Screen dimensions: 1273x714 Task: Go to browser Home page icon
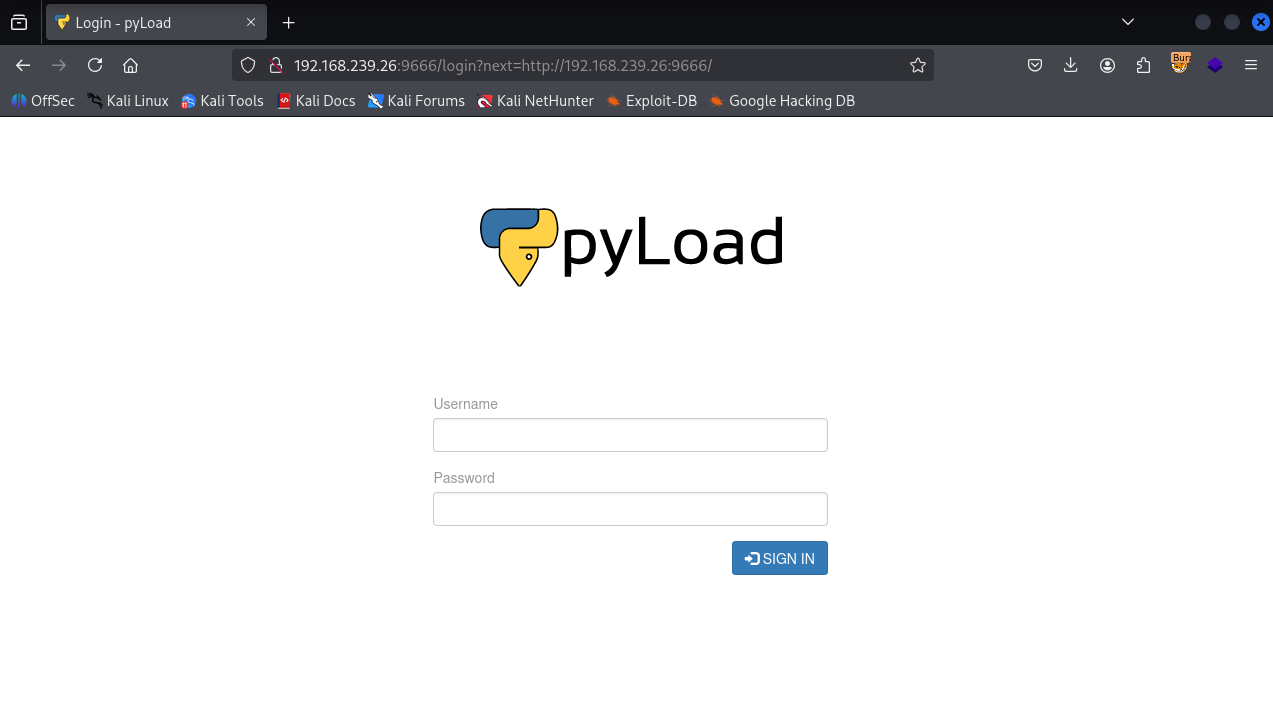pos(130,65)
